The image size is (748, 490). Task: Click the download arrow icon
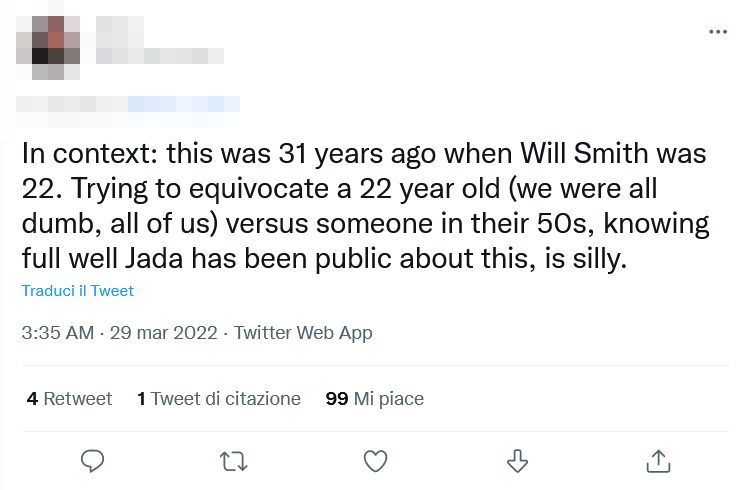pyautogui.click(x=517, y=460)
